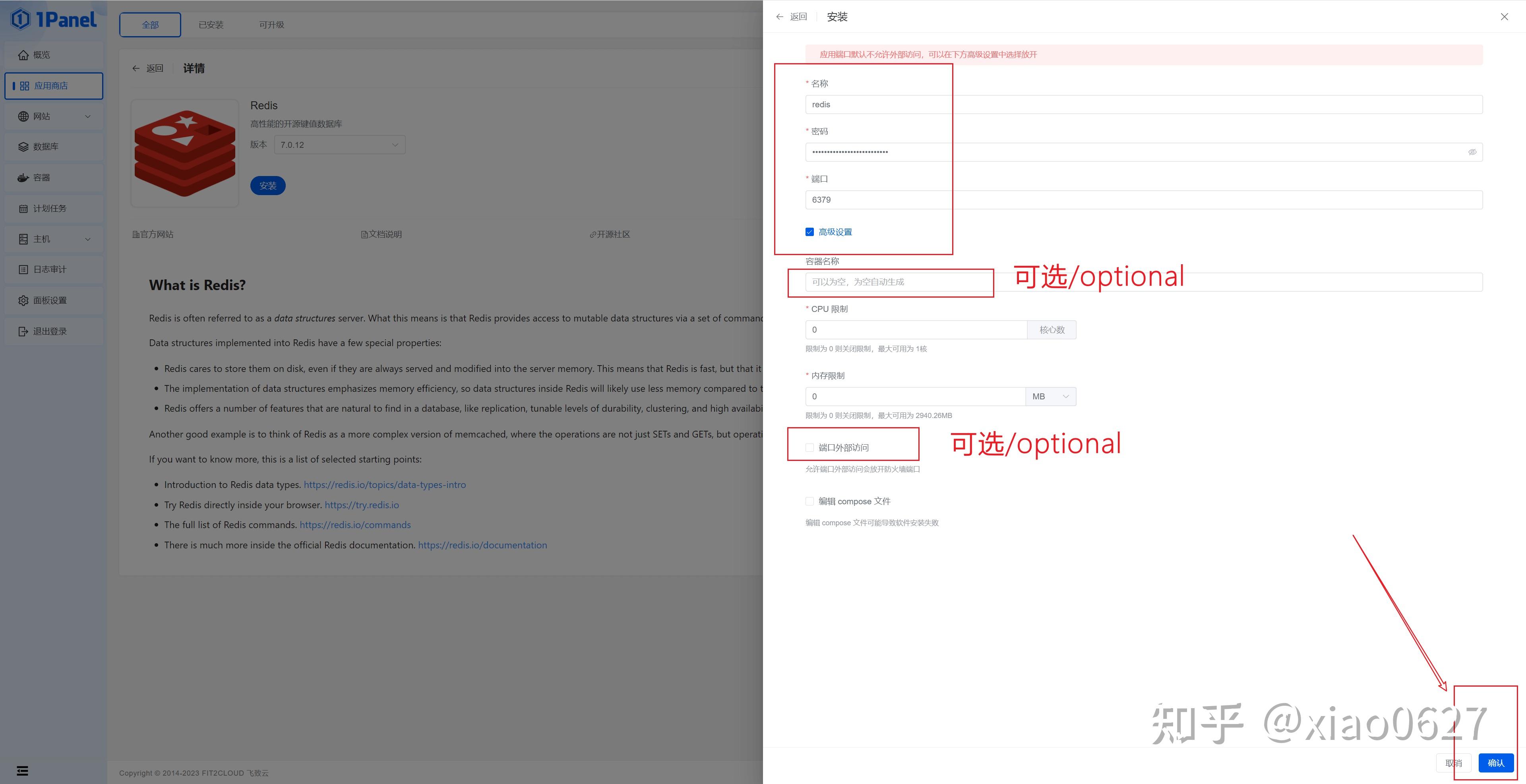Open the 官方网站 link
This screenshot has width=1526, height=784.
click(x=153, y=234)
